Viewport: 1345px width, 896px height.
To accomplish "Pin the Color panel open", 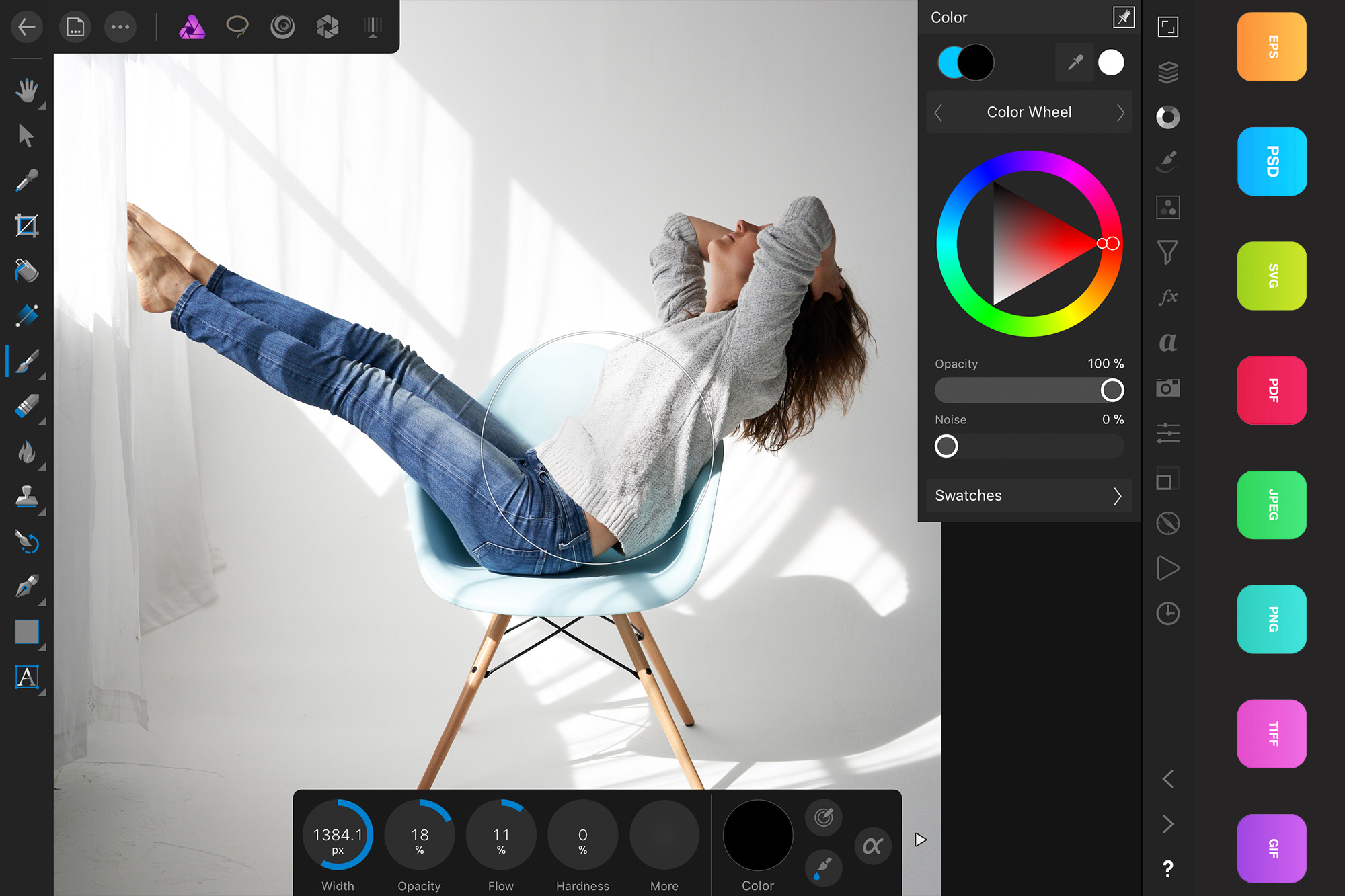I will 1124,17.
